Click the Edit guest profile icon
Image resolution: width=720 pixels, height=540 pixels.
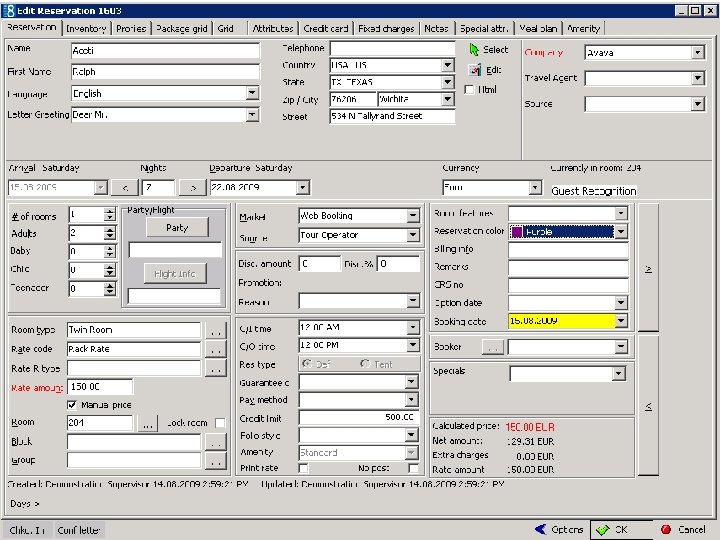coord(474,70)
